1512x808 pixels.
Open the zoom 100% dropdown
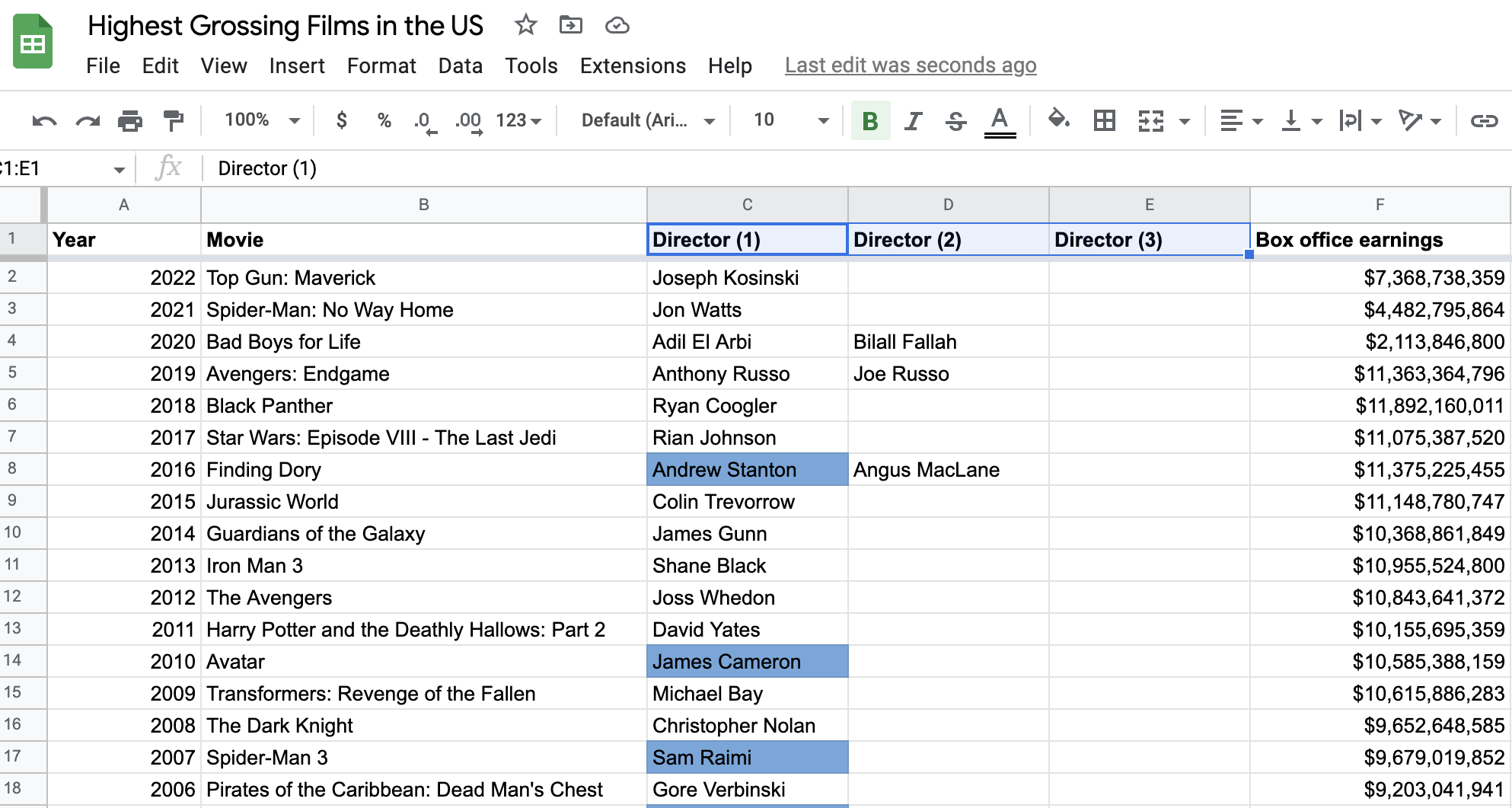[262, 120]
